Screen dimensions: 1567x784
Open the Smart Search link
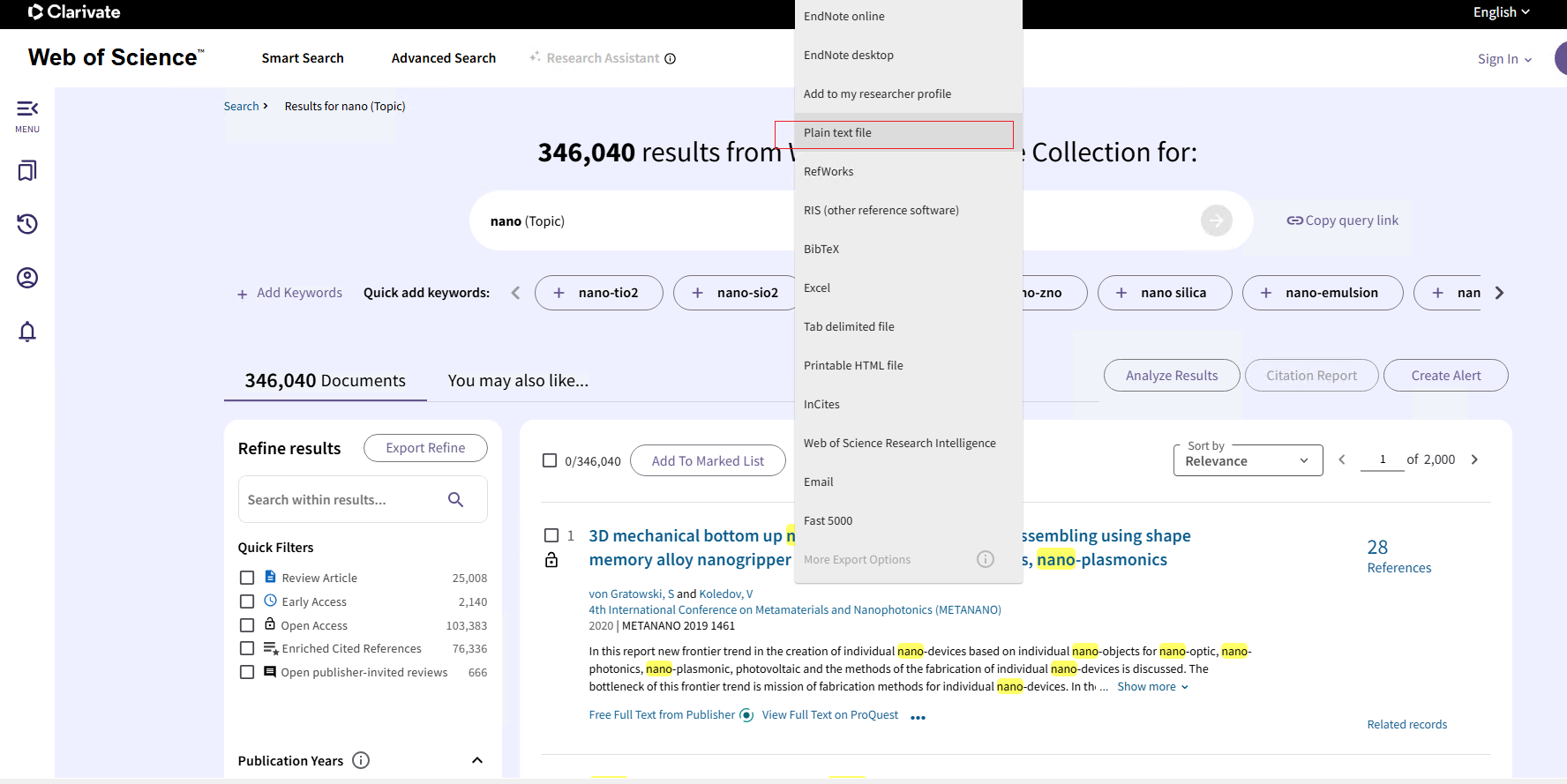pyautogui.click(x=303, y=58)
